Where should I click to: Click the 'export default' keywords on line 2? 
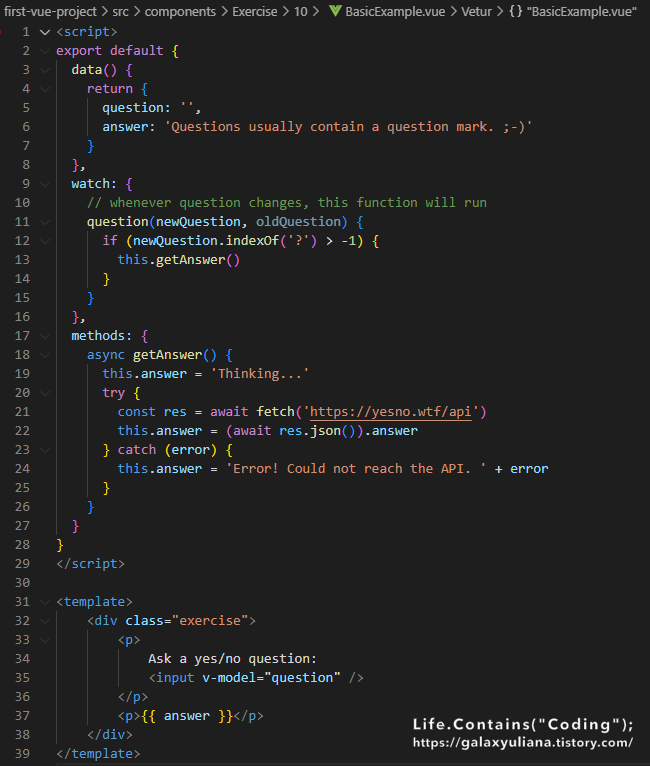pos(109,51)
